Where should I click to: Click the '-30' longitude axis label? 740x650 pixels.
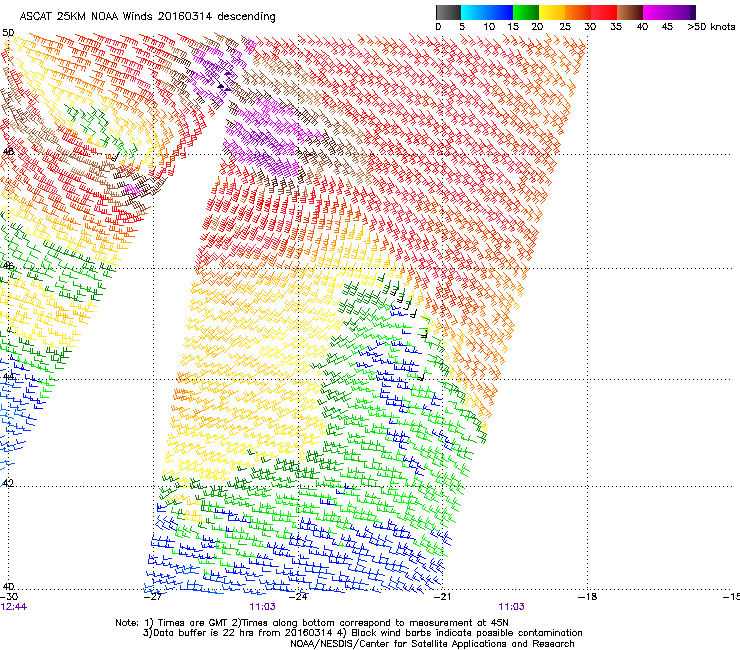(x=9, y=597)
